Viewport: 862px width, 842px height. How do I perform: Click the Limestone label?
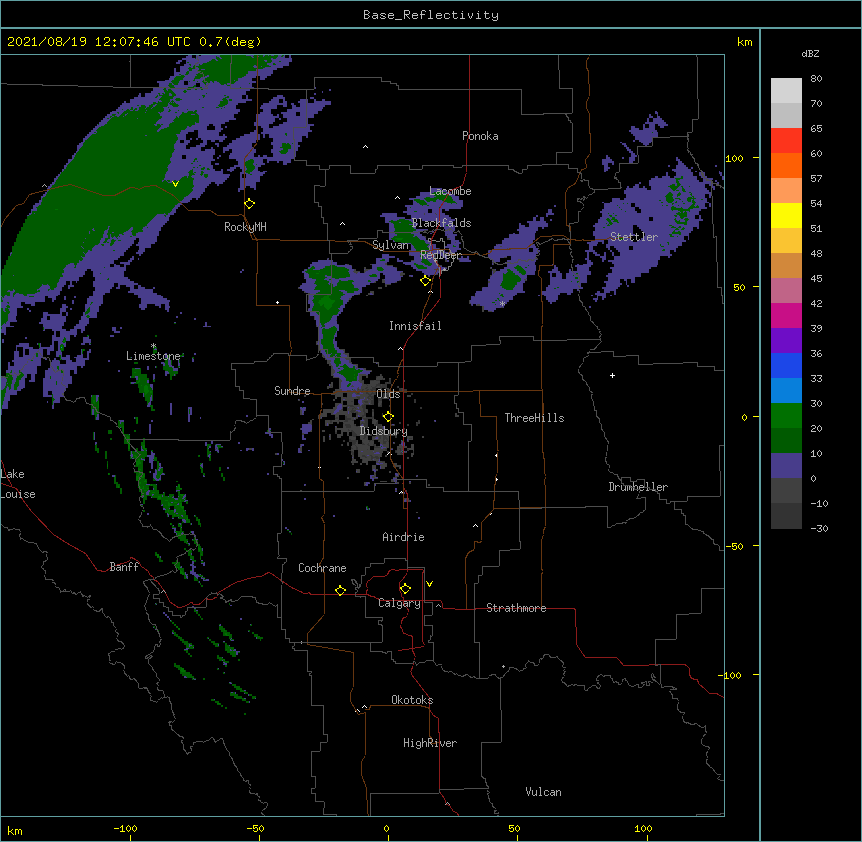pos(153,356)
